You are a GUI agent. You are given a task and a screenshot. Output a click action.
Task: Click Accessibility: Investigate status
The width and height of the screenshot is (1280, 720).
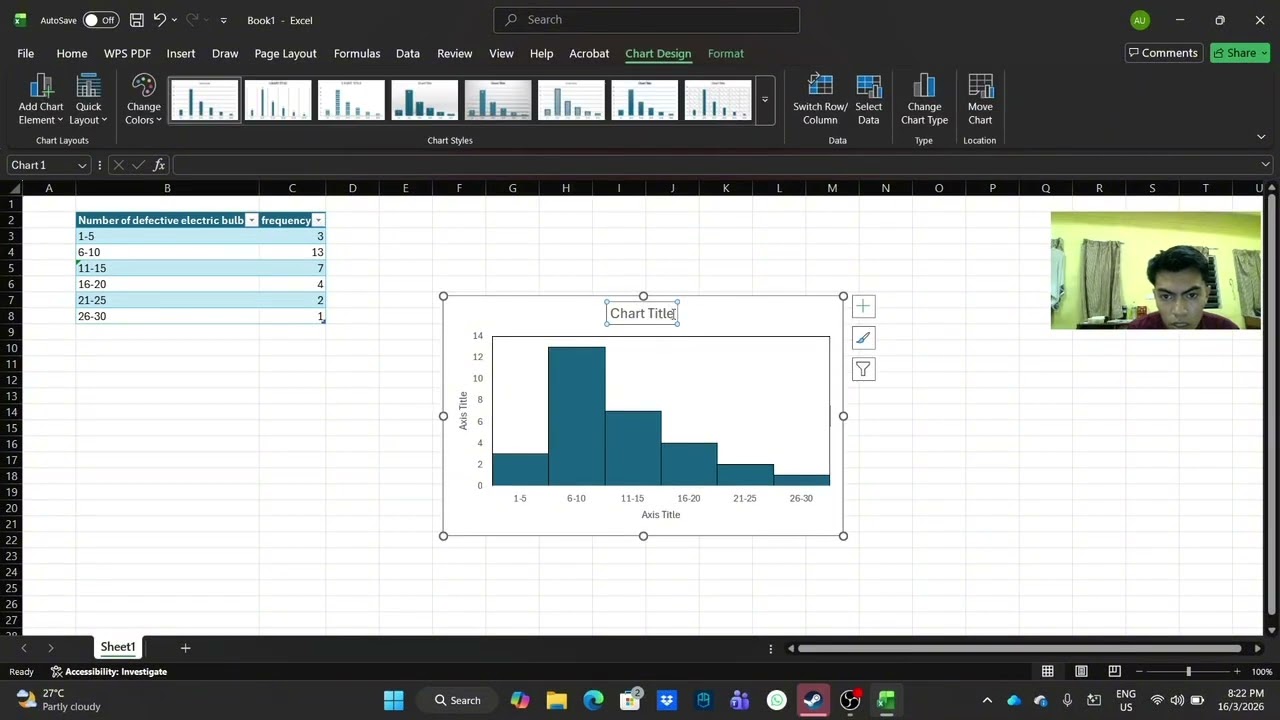[109, 672]
